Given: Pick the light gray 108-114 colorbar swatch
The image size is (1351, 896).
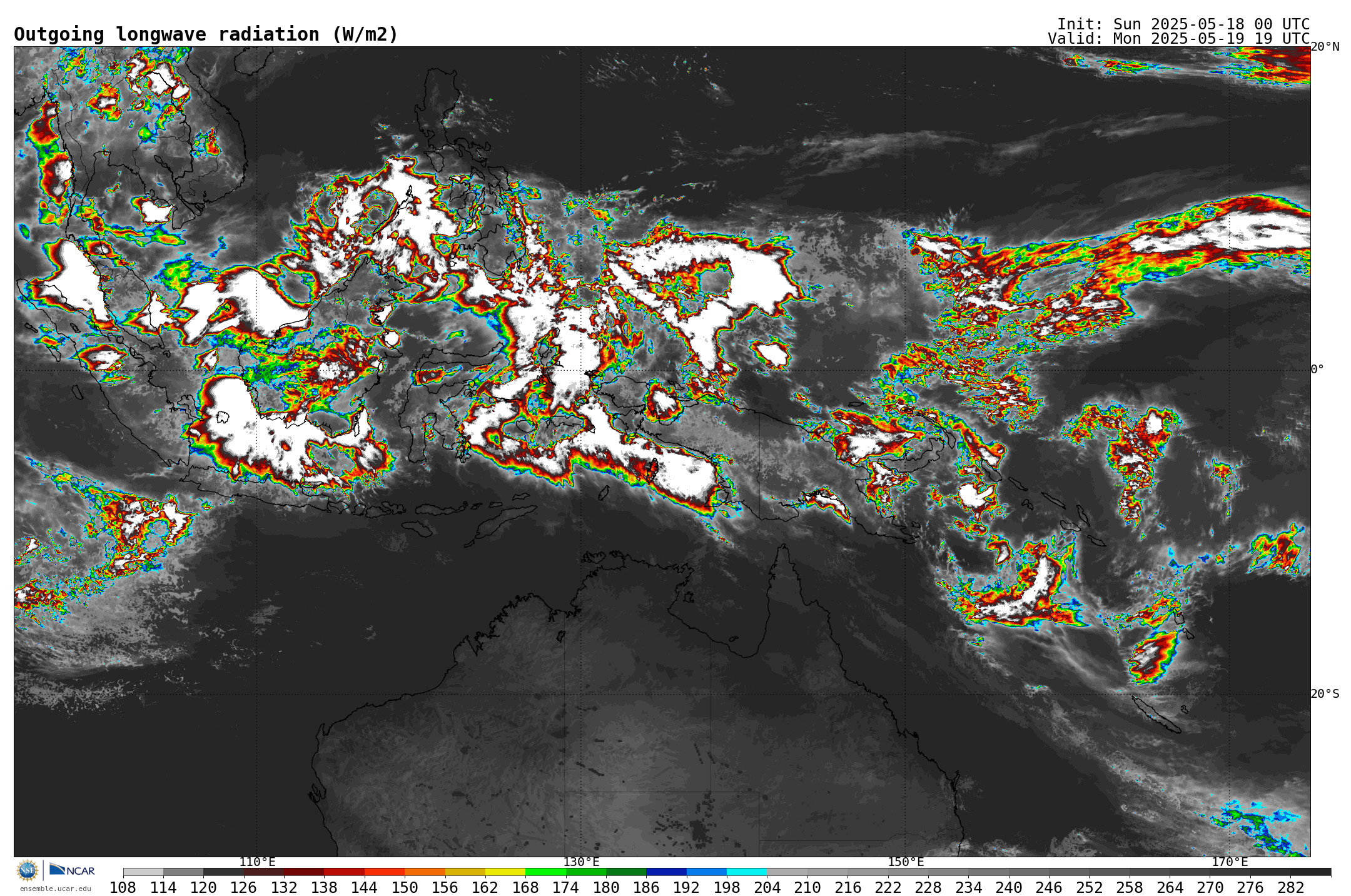Looking at the screenshot, I should 143,872.
